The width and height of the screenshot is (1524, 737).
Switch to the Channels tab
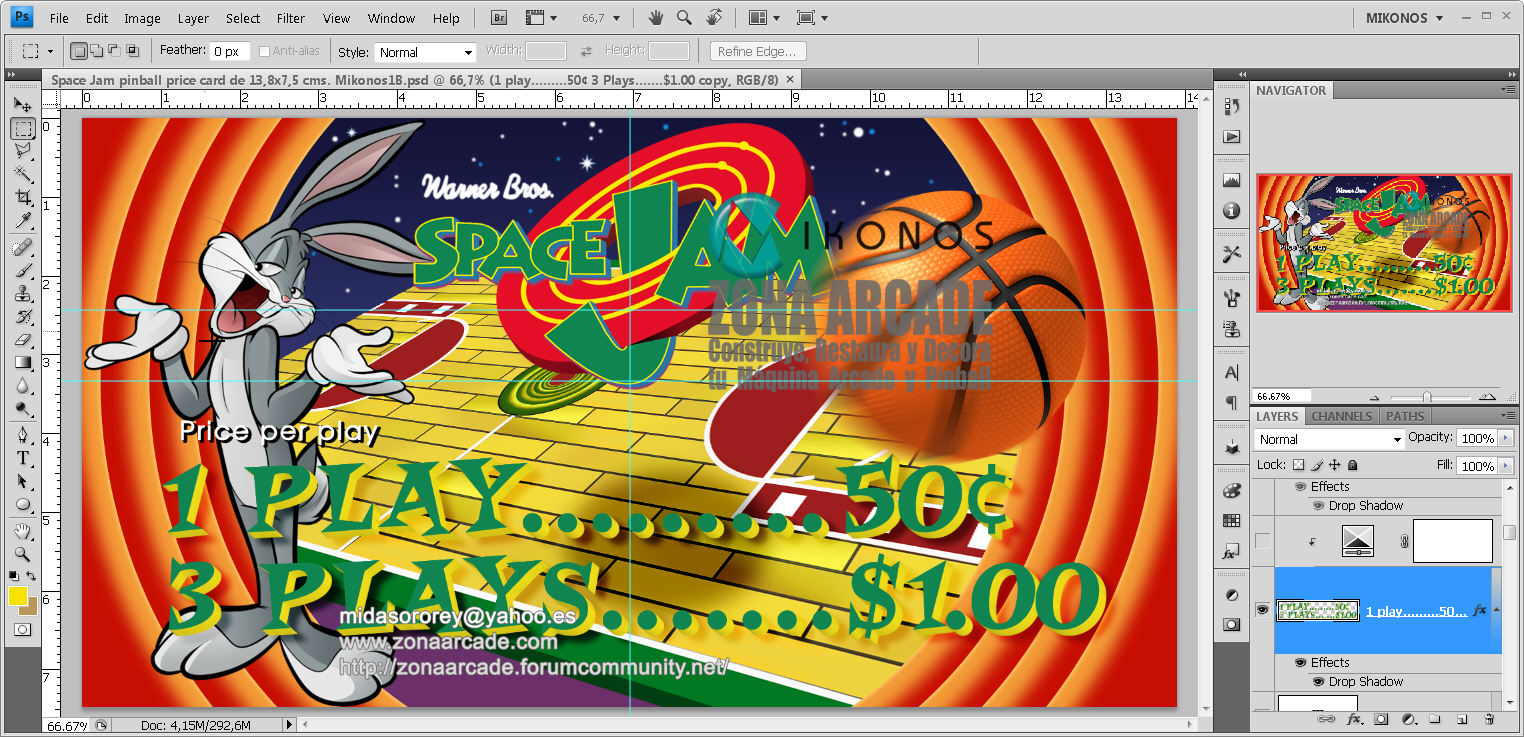1341,416
